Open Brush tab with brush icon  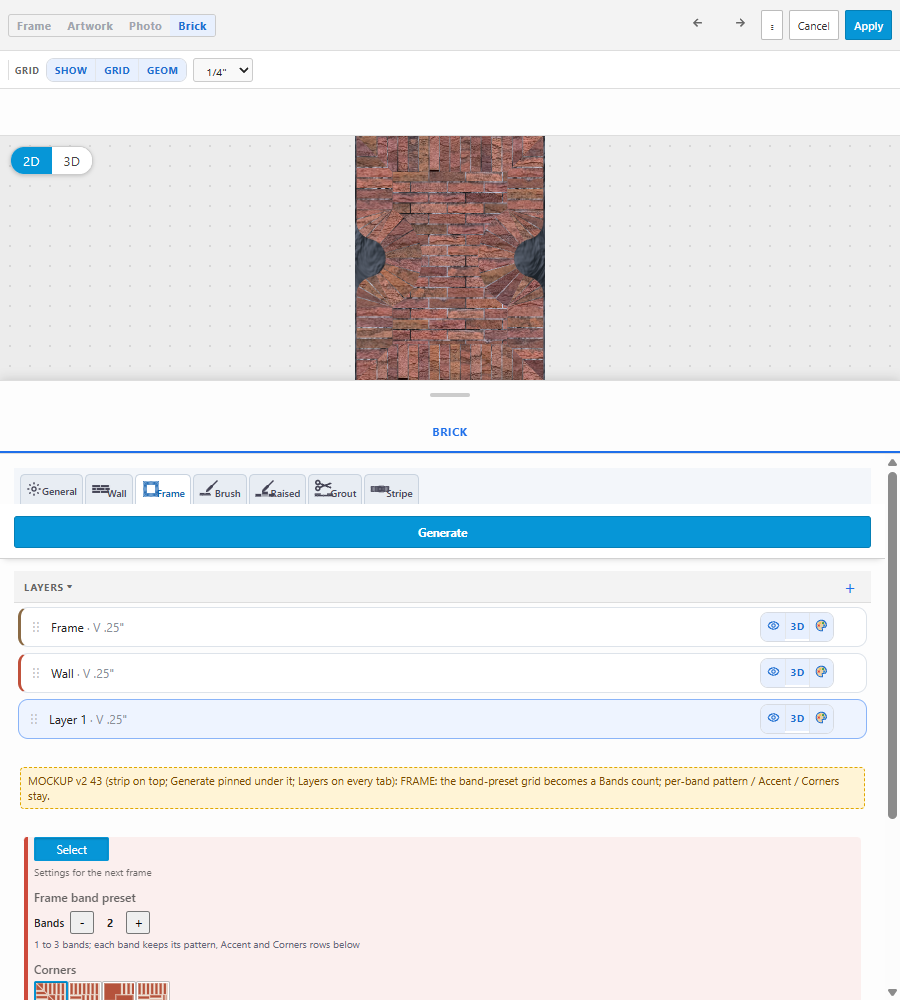pyautogui.click(x=220, y=490)
